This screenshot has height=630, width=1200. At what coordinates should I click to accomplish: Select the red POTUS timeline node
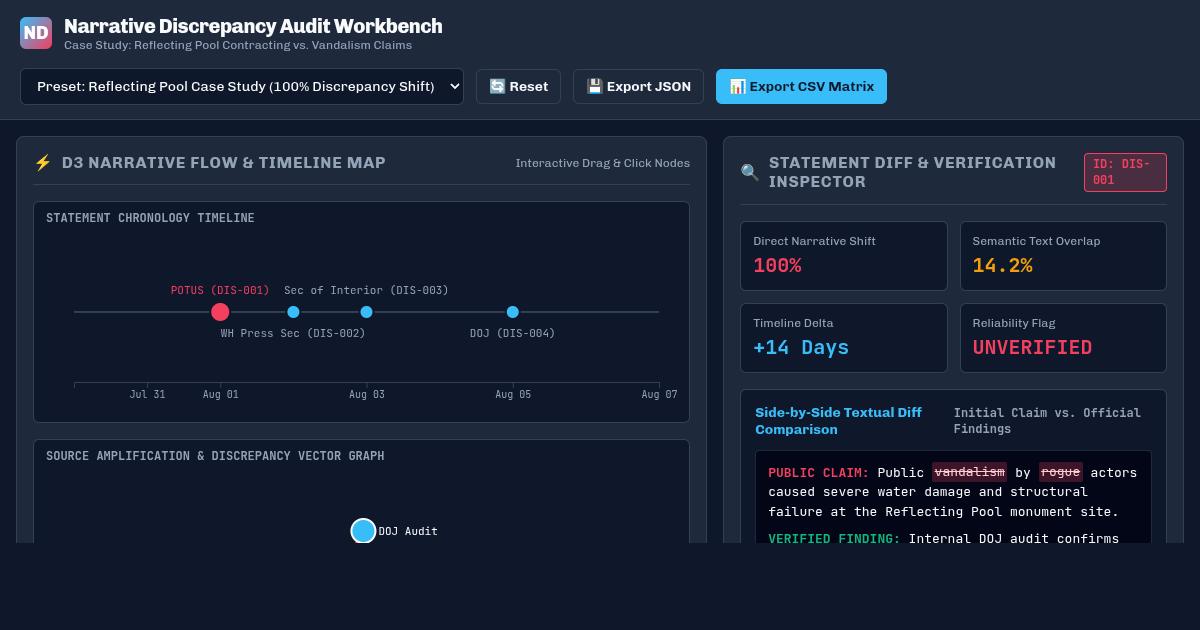pyautogui.click(x=220, y=312)
